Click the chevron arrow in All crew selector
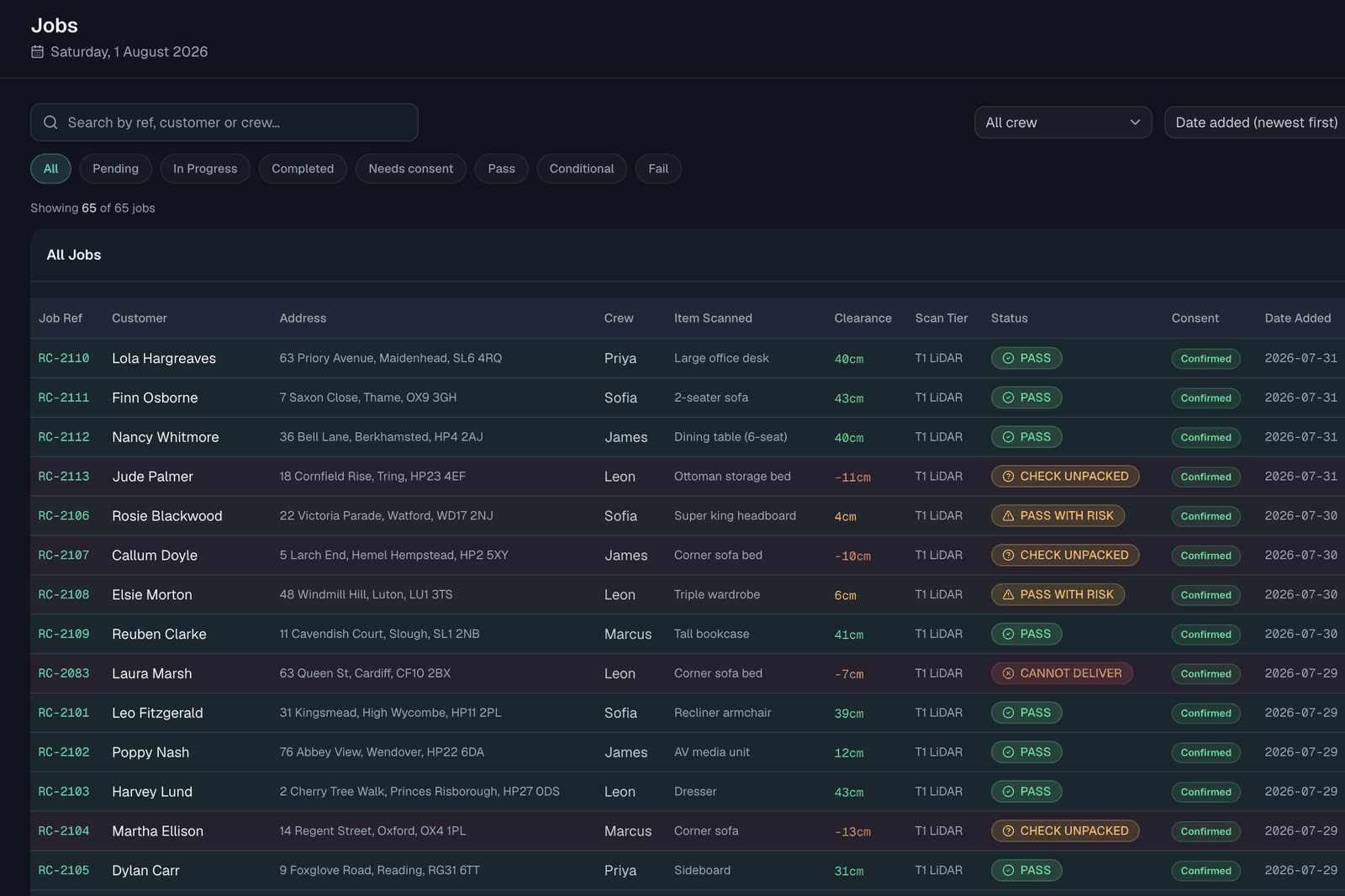Screen dimensions: 1345x896 (x=1135, y=123)
